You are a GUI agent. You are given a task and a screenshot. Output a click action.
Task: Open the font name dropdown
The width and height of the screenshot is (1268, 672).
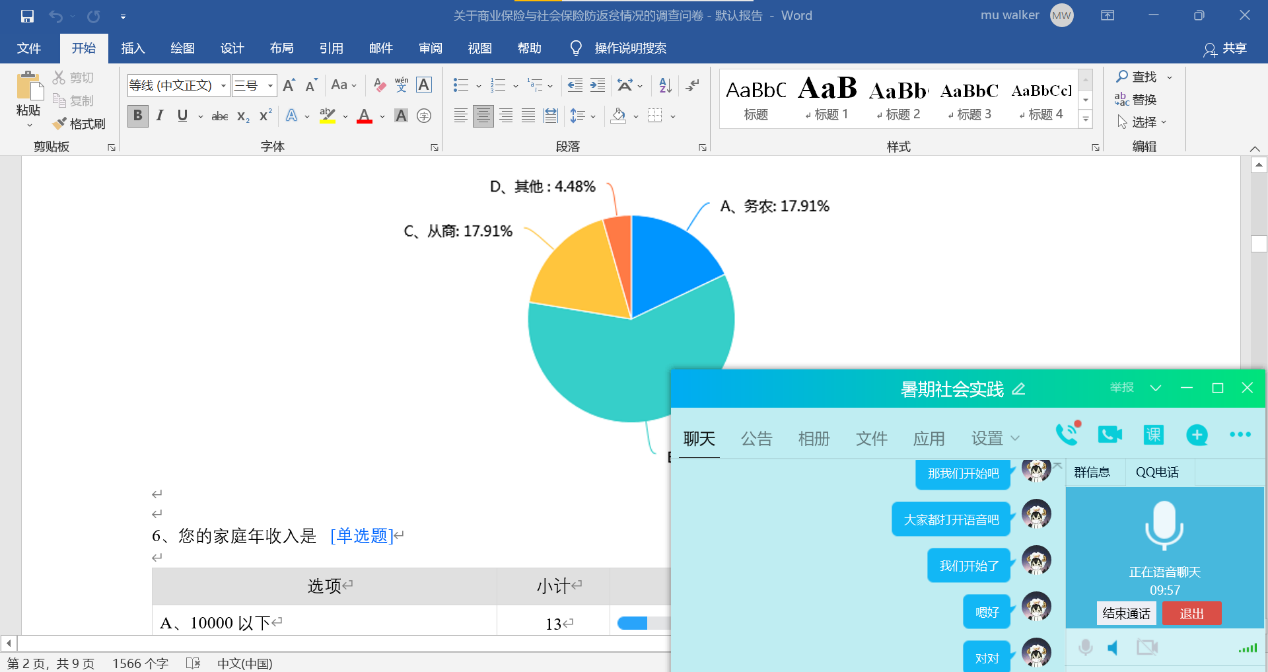[224, 86]
